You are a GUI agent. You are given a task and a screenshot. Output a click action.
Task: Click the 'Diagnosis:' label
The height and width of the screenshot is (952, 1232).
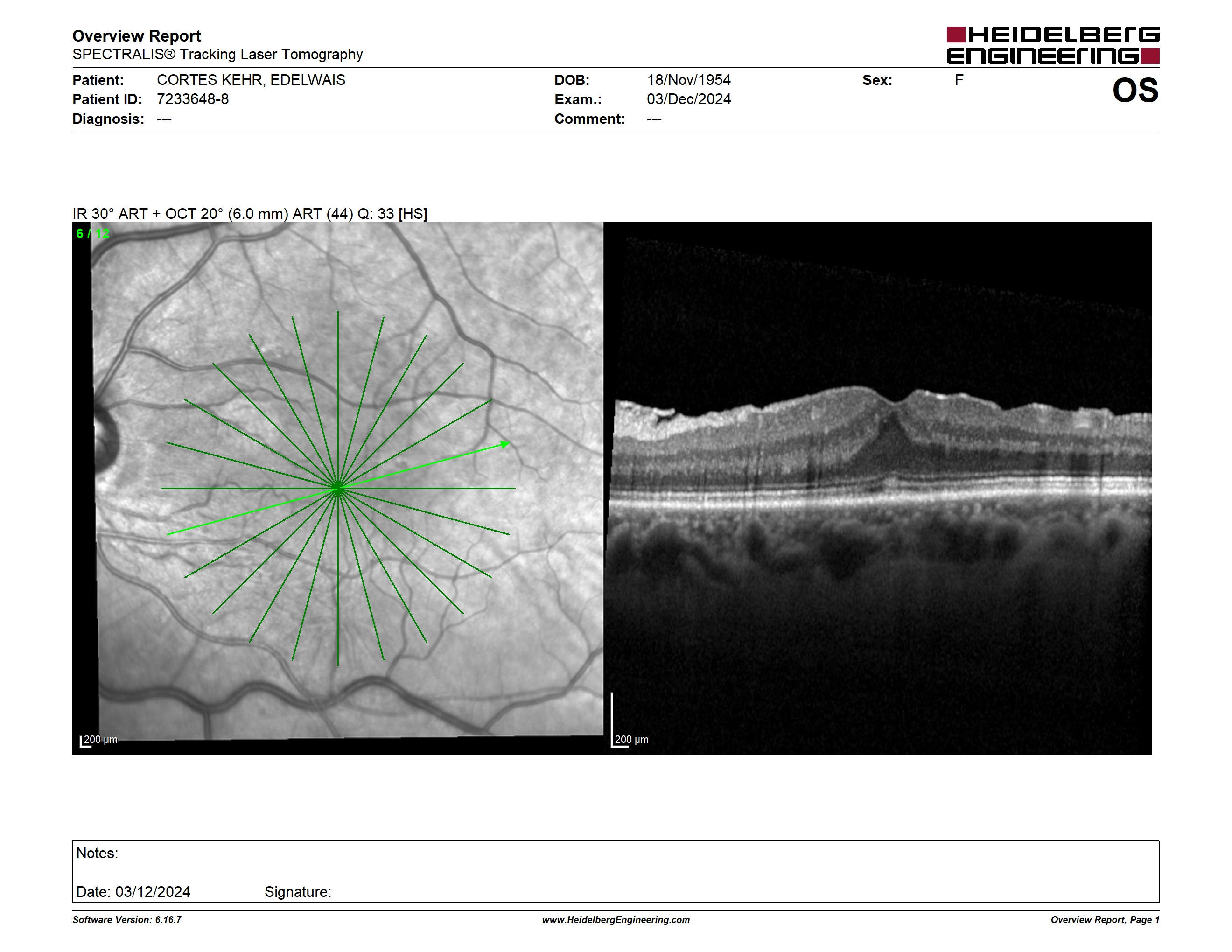coord(108,119)
